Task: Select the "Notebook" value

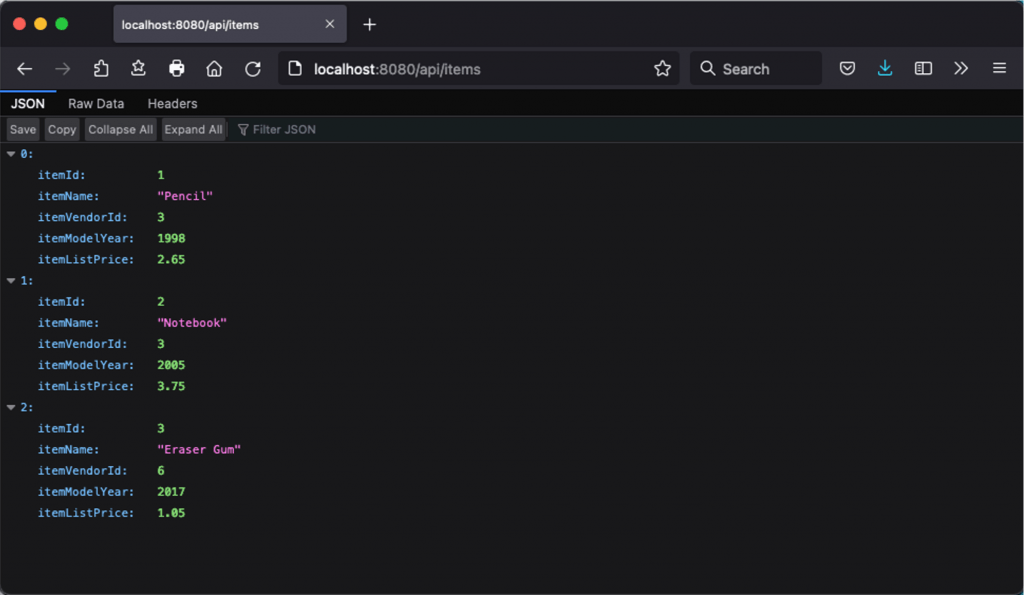Action: (x=192, y=323)
